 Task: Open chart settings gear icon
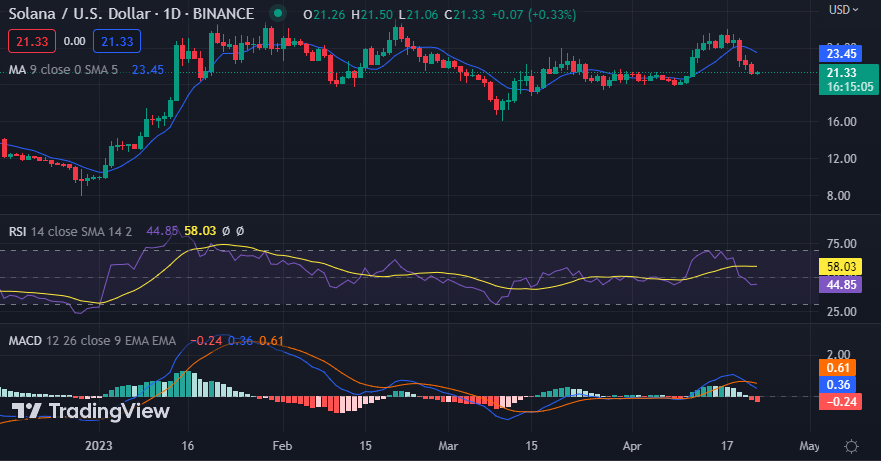[x=851, y=446]
